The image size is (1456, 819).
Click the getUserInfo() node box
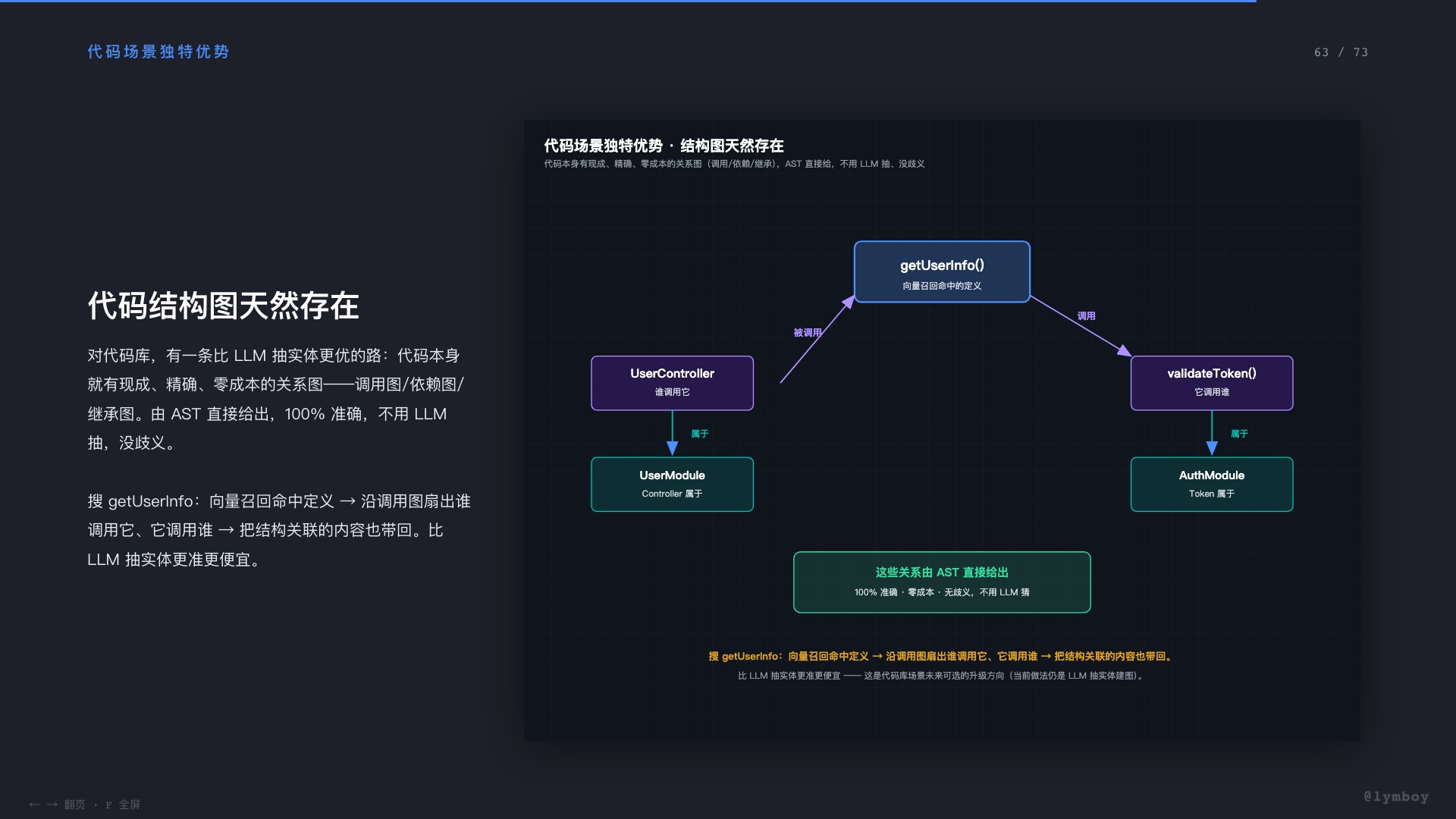coord(942,271)
